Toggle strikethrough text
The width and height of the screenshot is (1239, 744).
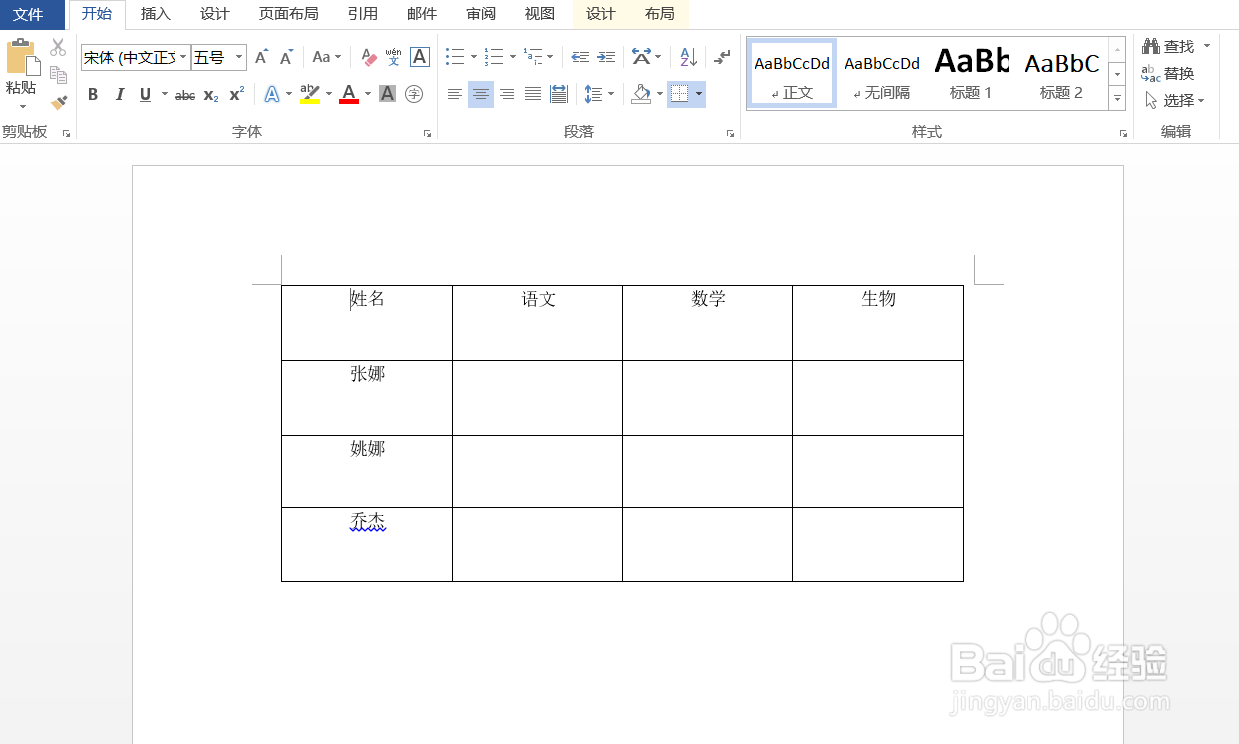point(185,95)
